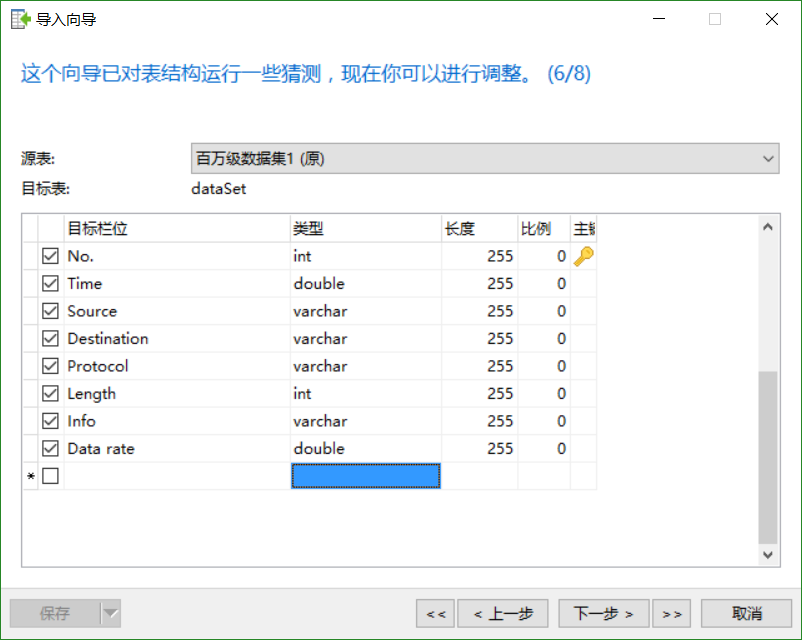Click the 上一步 previous button
Viewport: 802px width, 640px height.
coord(502,612)
